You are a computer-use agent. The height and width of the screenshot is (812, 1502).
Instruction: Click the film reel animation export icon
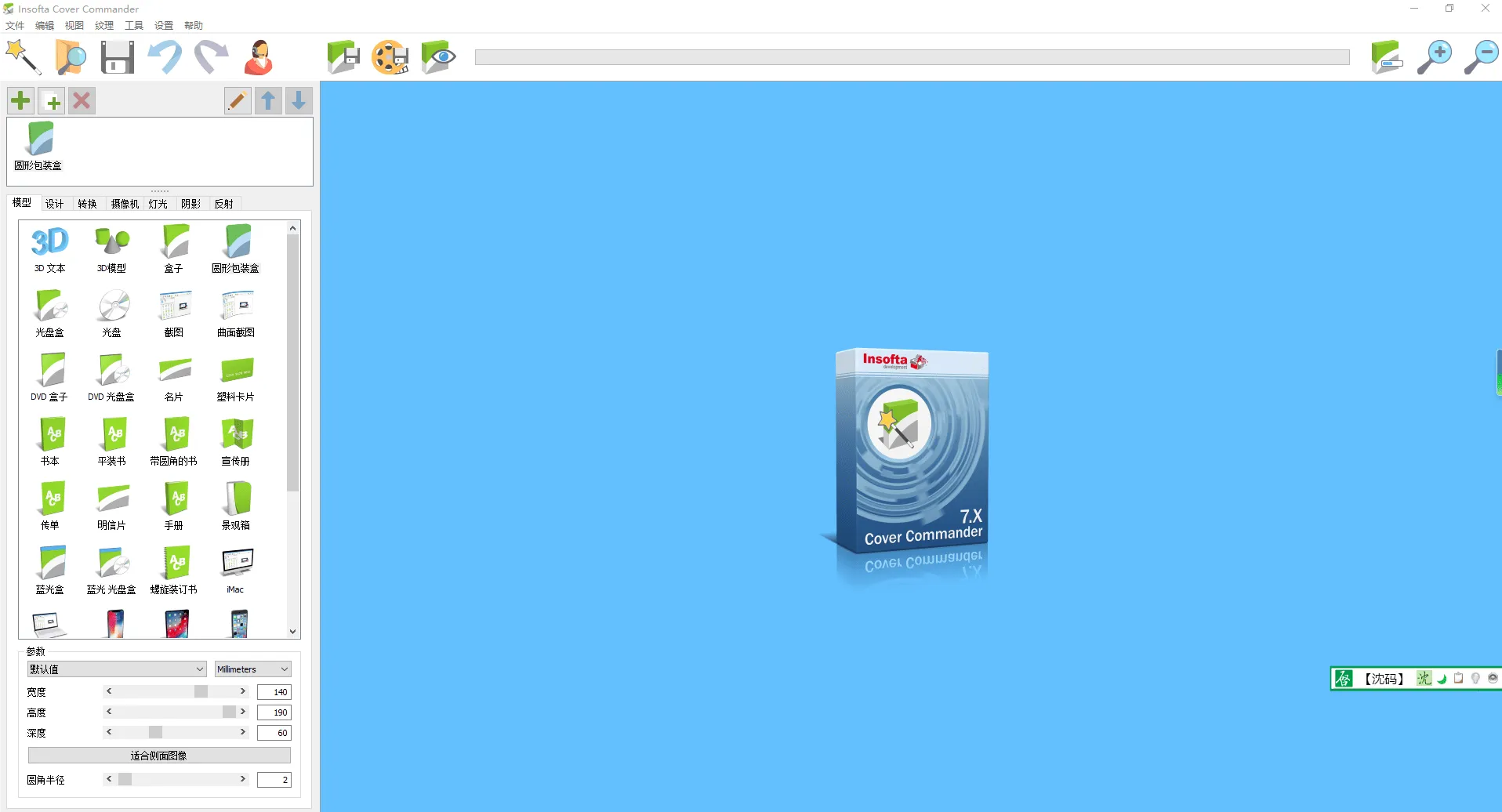coord(390,57)
